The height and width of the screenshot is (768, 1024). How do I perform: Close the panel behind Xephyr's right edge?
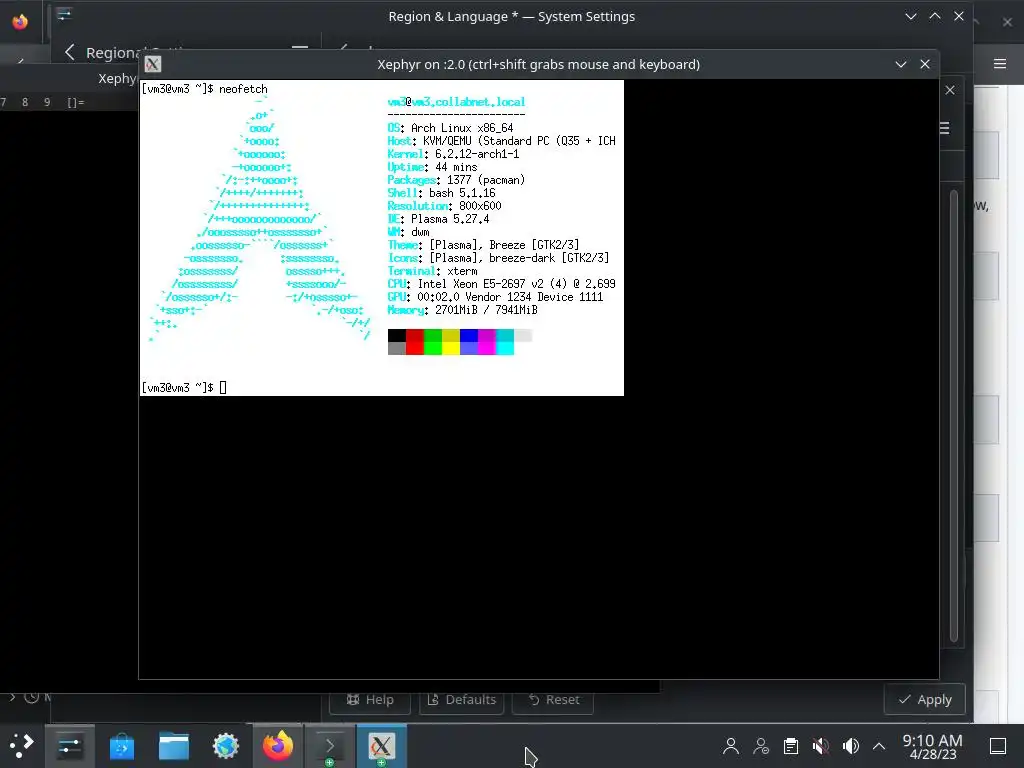(950, 90)
